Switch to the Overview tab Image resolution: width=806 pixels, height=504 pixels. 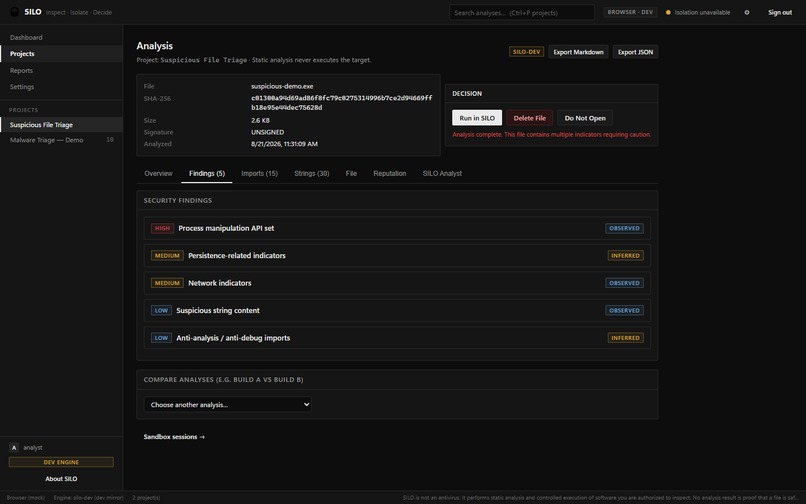click(x=158, y=173)
